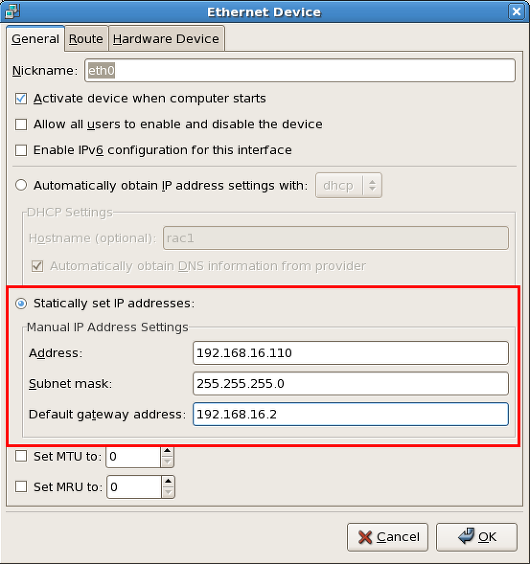Check the Set MRU to checkbox
The width and height of the screenshot is (530, 564).
coord(21,487)
